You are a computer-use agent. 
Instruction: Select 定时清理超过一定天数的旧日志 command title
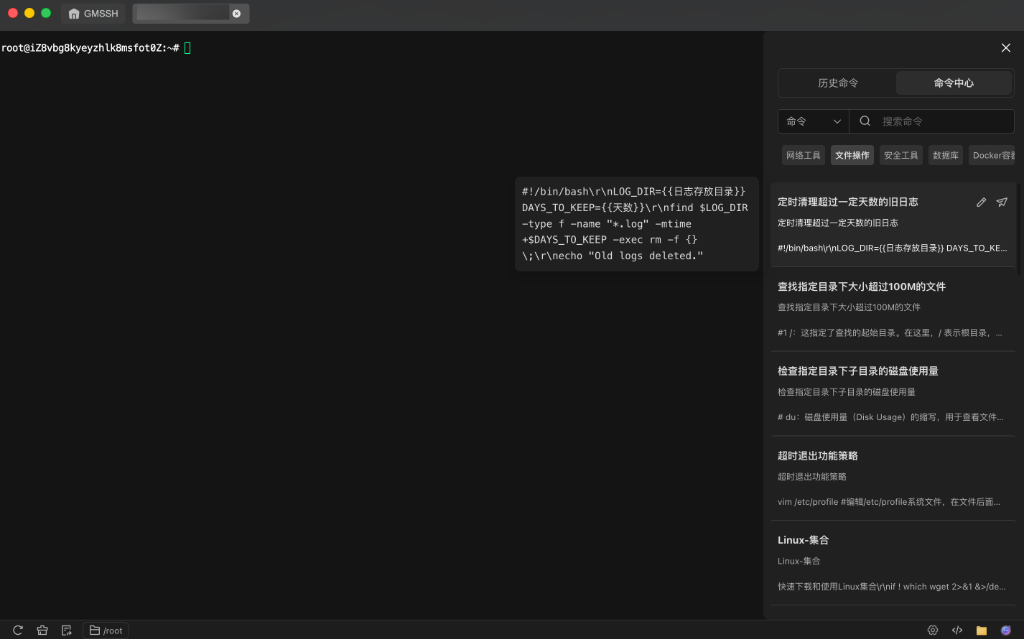pos(847,202)
